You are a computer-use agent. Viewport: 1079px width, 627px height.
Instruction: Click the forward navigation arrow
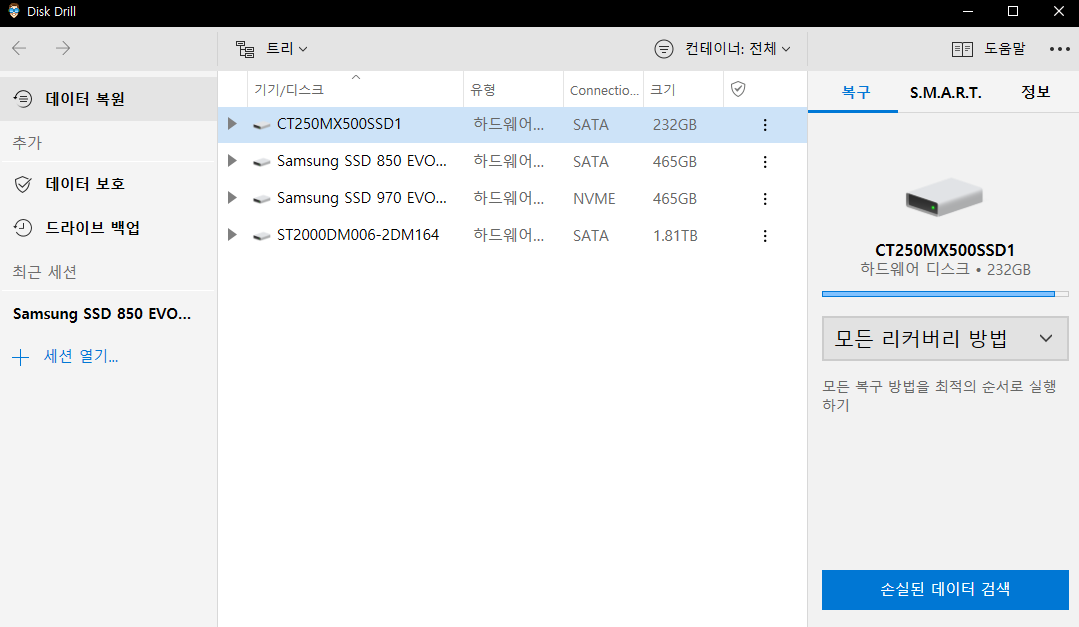tap(63, 48)
